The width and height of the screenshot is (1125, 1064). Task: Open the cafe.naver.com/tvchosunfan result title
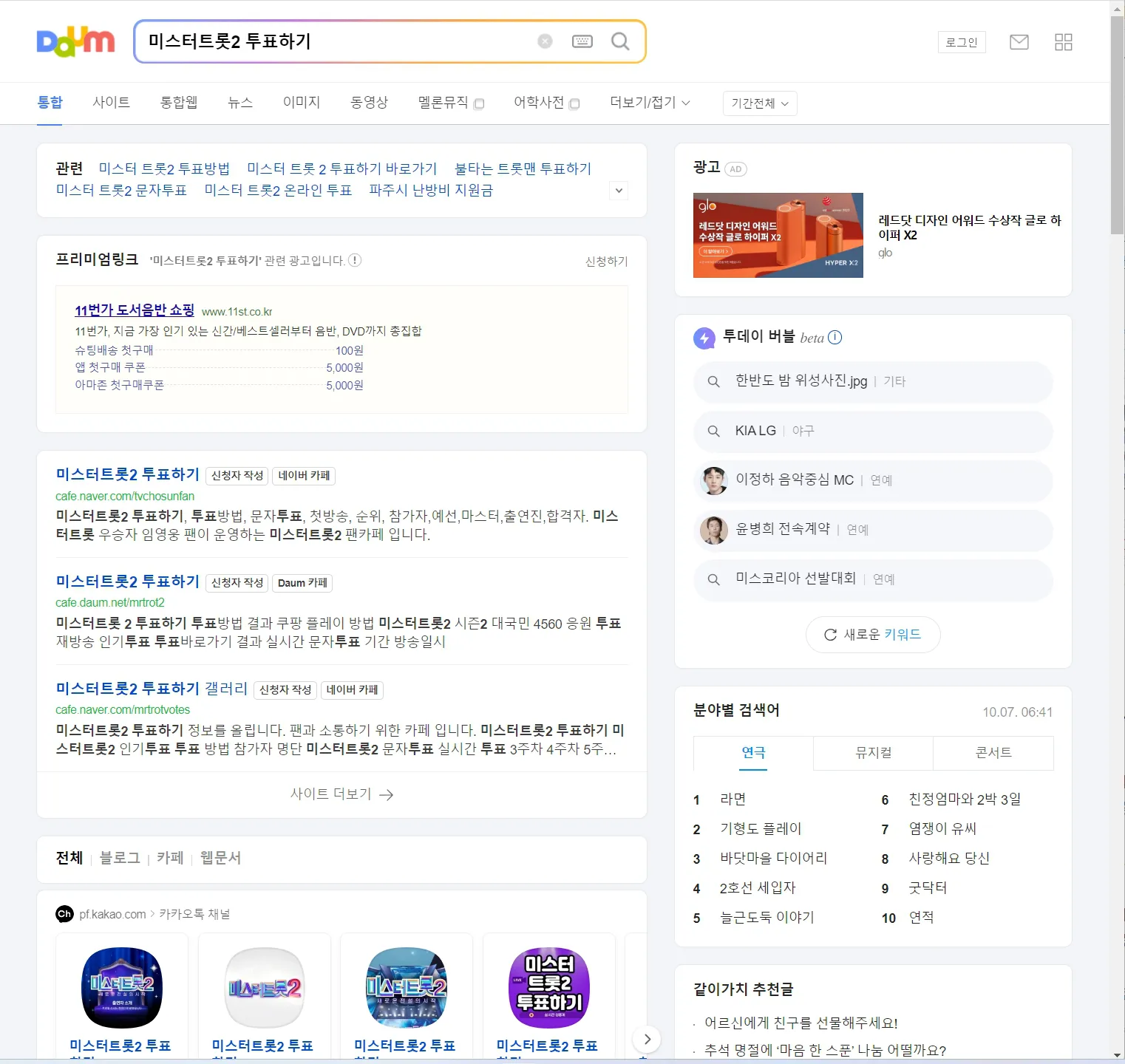coord(128,474)
